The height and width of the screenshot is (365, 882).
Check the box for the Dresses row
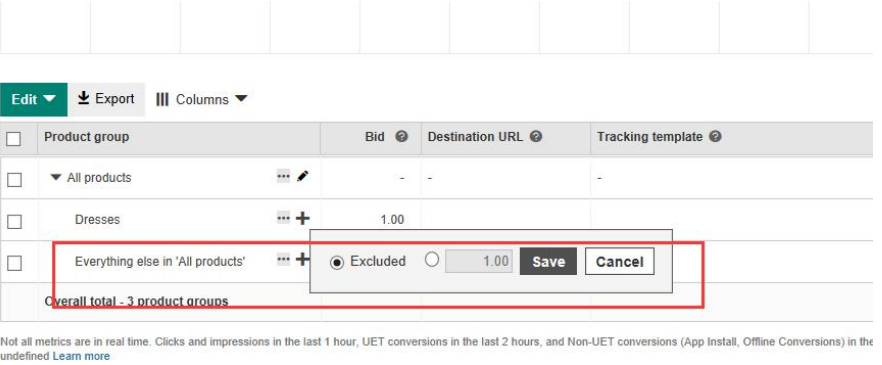pos(14,222)
